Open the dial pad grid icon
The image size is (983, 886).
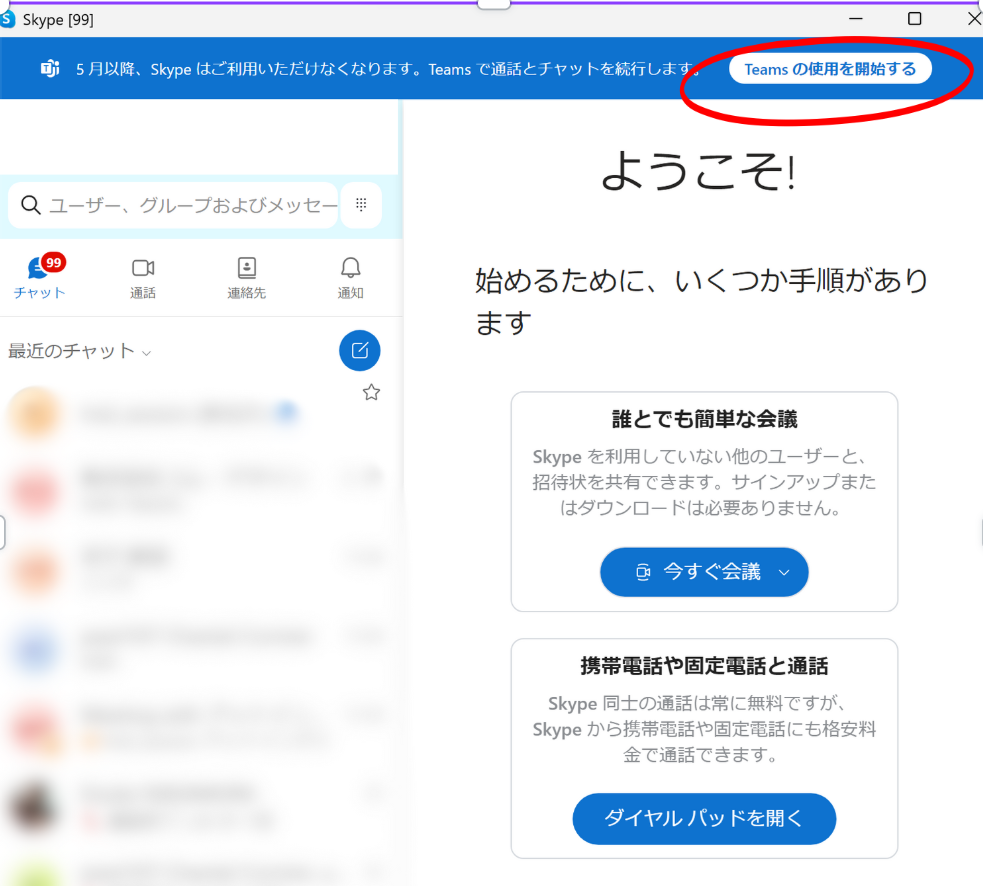click(x=361, y=204)
